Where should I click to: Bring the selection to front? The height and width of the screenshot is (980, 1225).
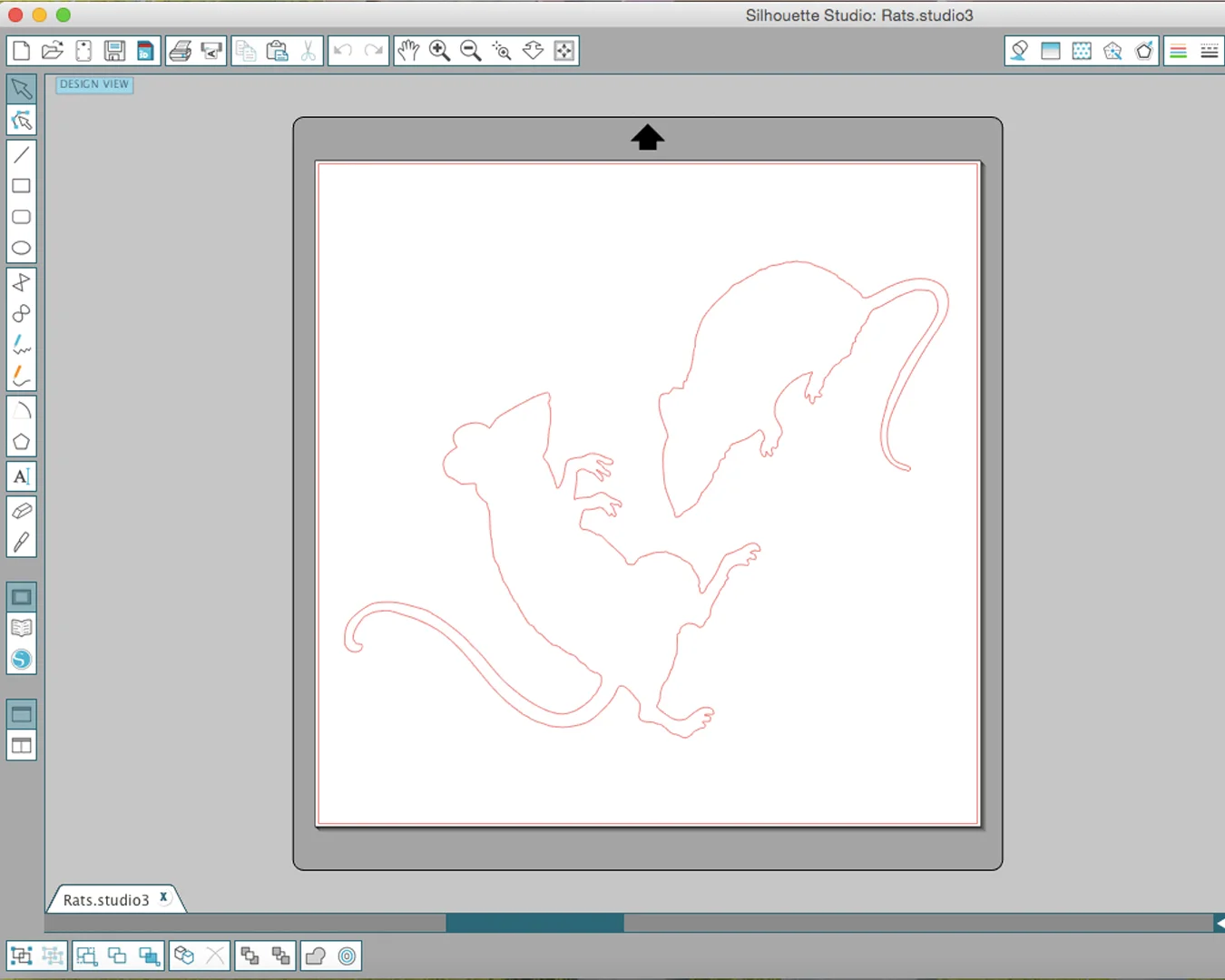coord(250,955)
